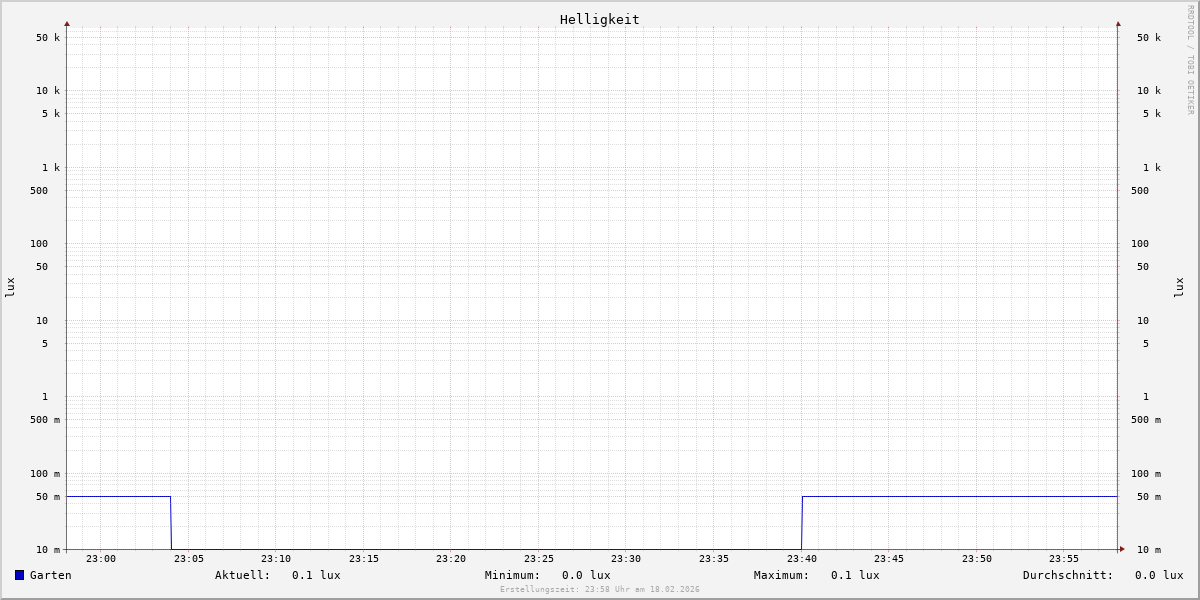Click the blue Garten legend color box
The height and width of the screenshot is (600, 1200).
click(x=19, y=575)
